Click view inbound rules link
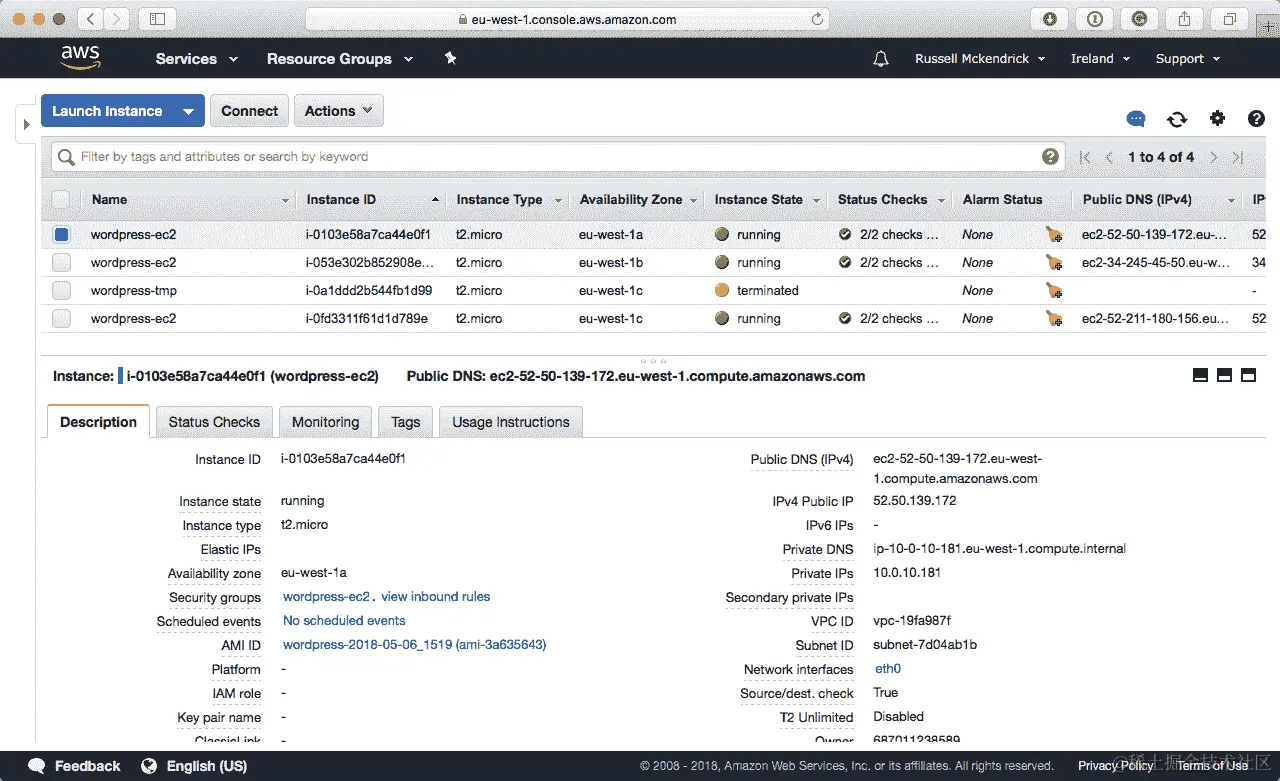 [436, 597]
